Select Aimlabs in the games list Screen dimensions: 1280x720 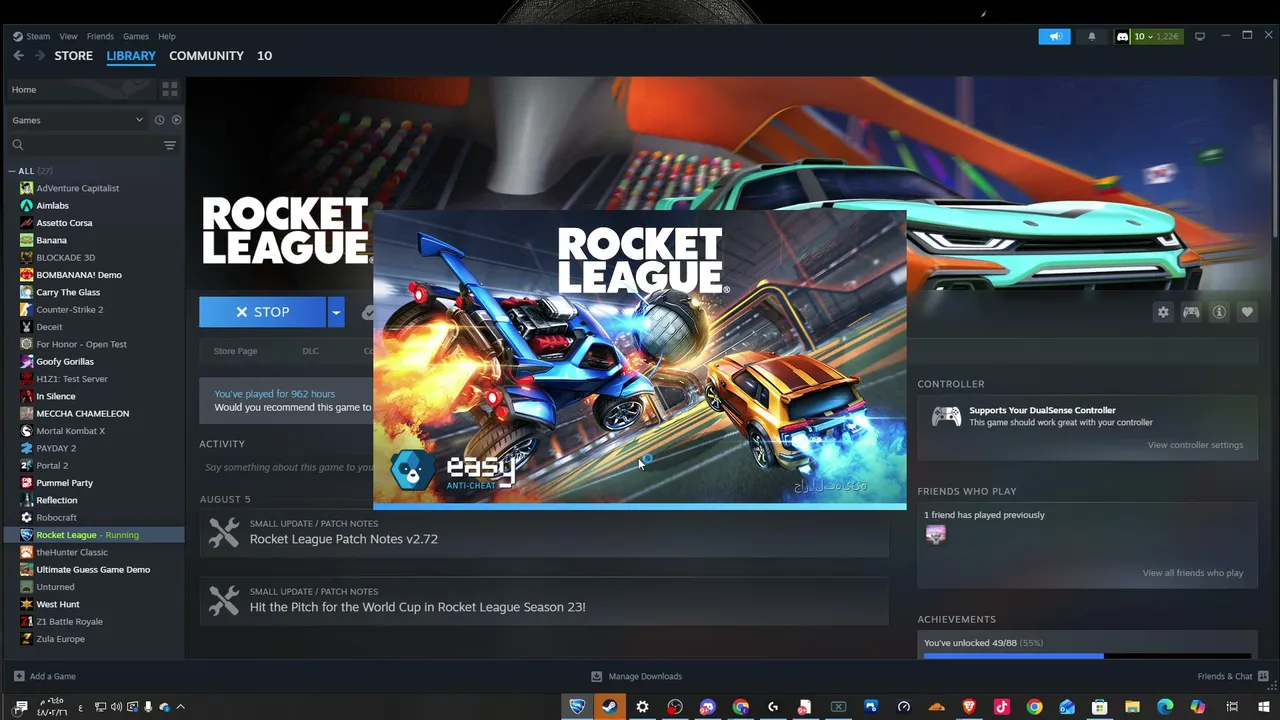pos(52,205)
